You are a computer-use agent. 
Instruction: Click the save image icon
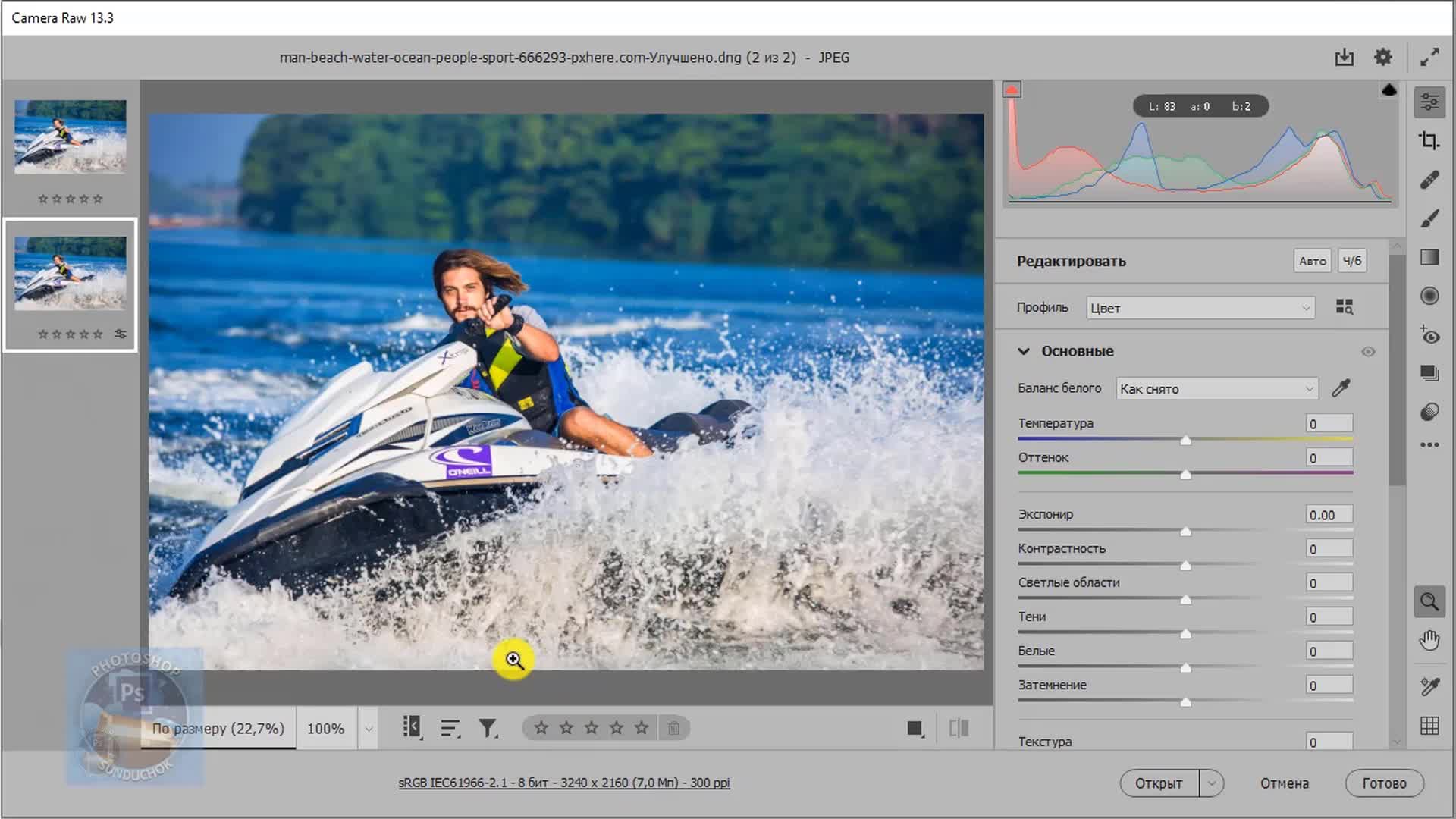pos(1344,57)
